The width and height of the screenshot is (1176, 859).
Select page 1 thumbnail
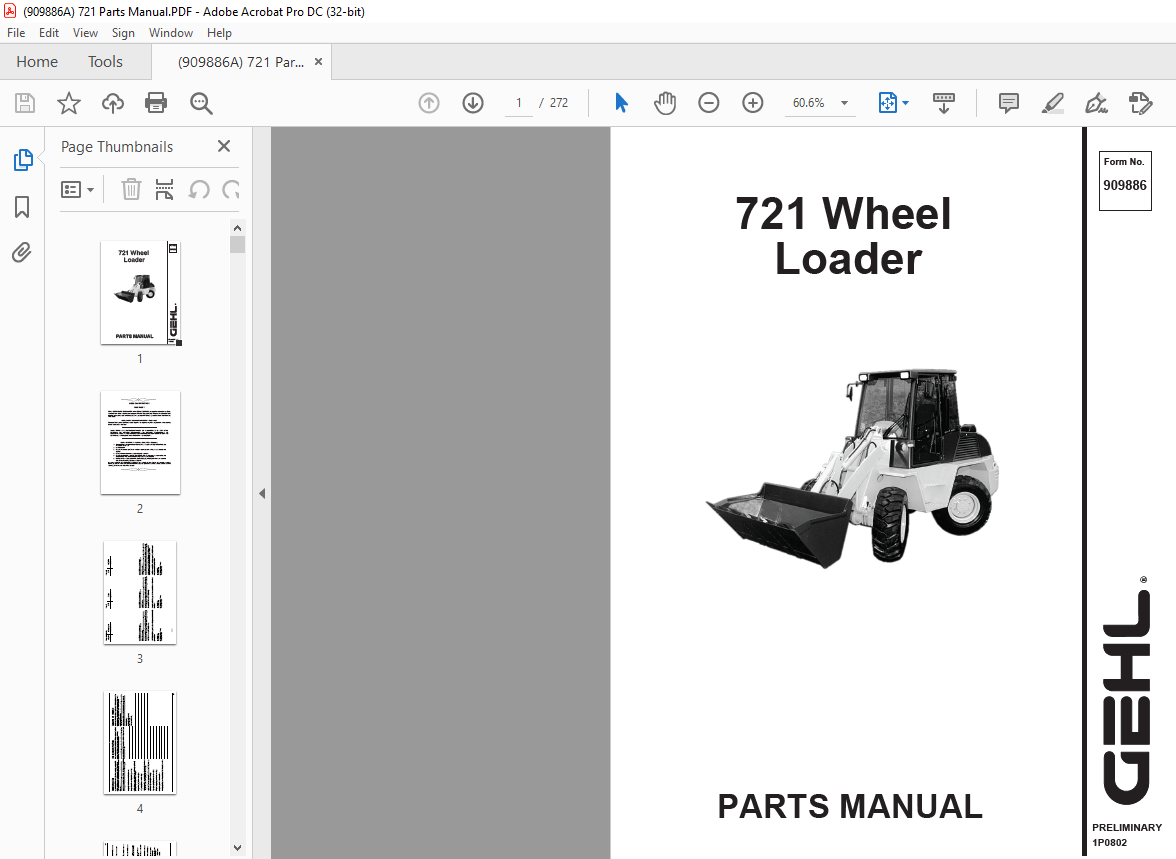coord(141,293)
